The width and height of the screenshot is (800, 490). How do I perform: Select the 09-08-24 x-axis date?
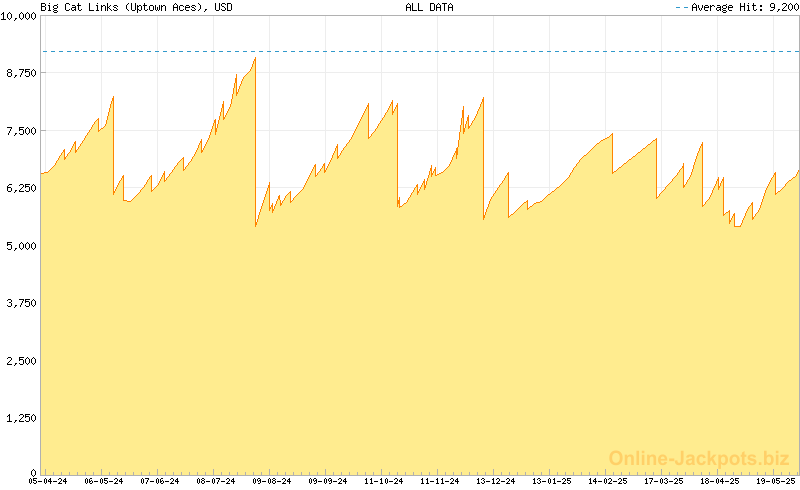pos(272,481)
